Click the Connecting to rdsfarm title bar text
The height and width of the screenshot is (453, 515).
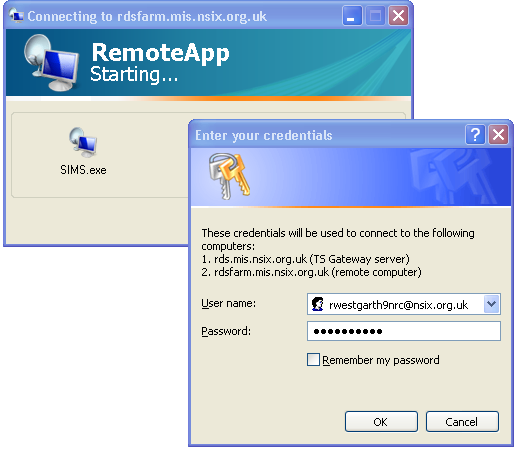pos(147,16)
